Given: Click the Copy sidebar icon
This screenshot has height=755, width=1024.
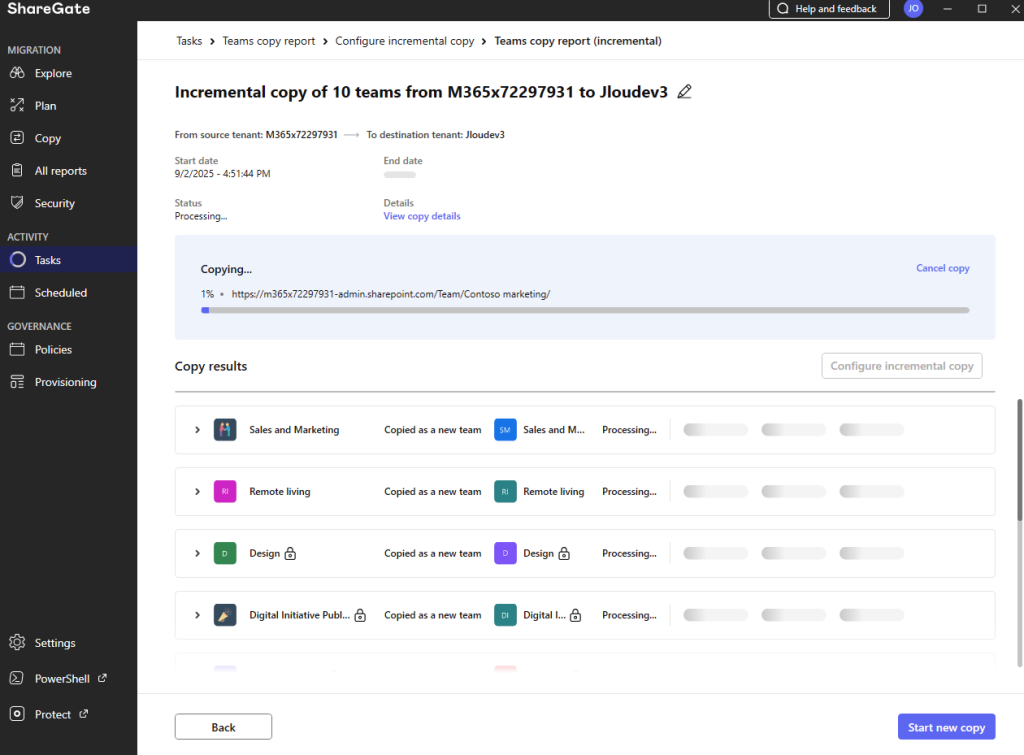Looking at the screenshot, I should click(17, 138).
